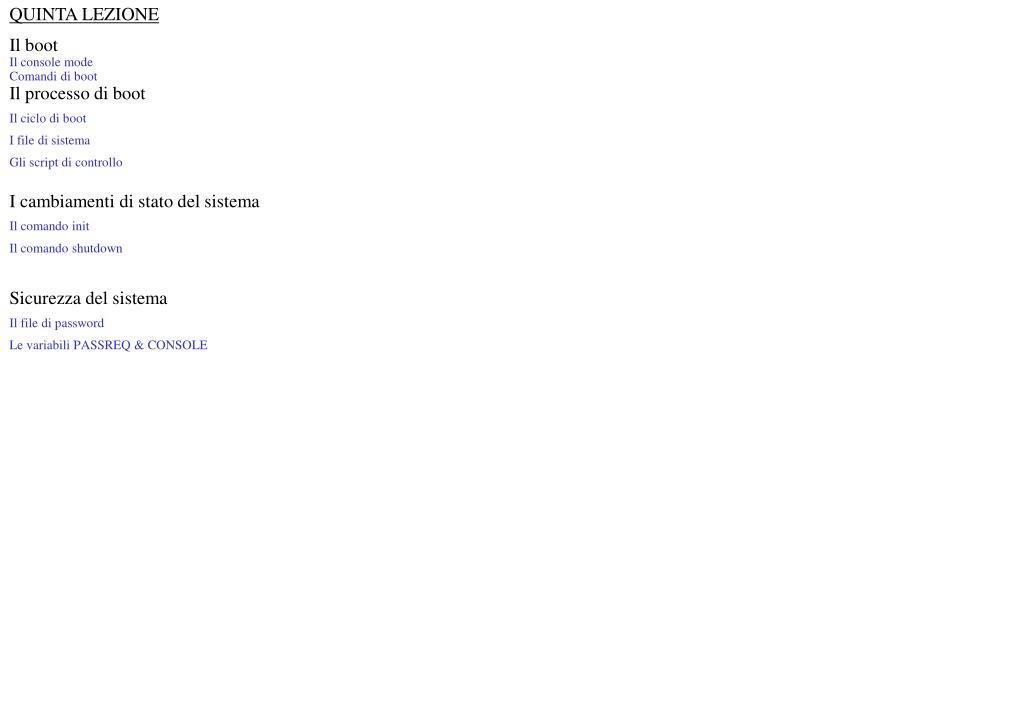Go to 'I file di sistema' link
Image resolution: width=1023 pixels, height=708 pixels.
click(x=50, y=140)
